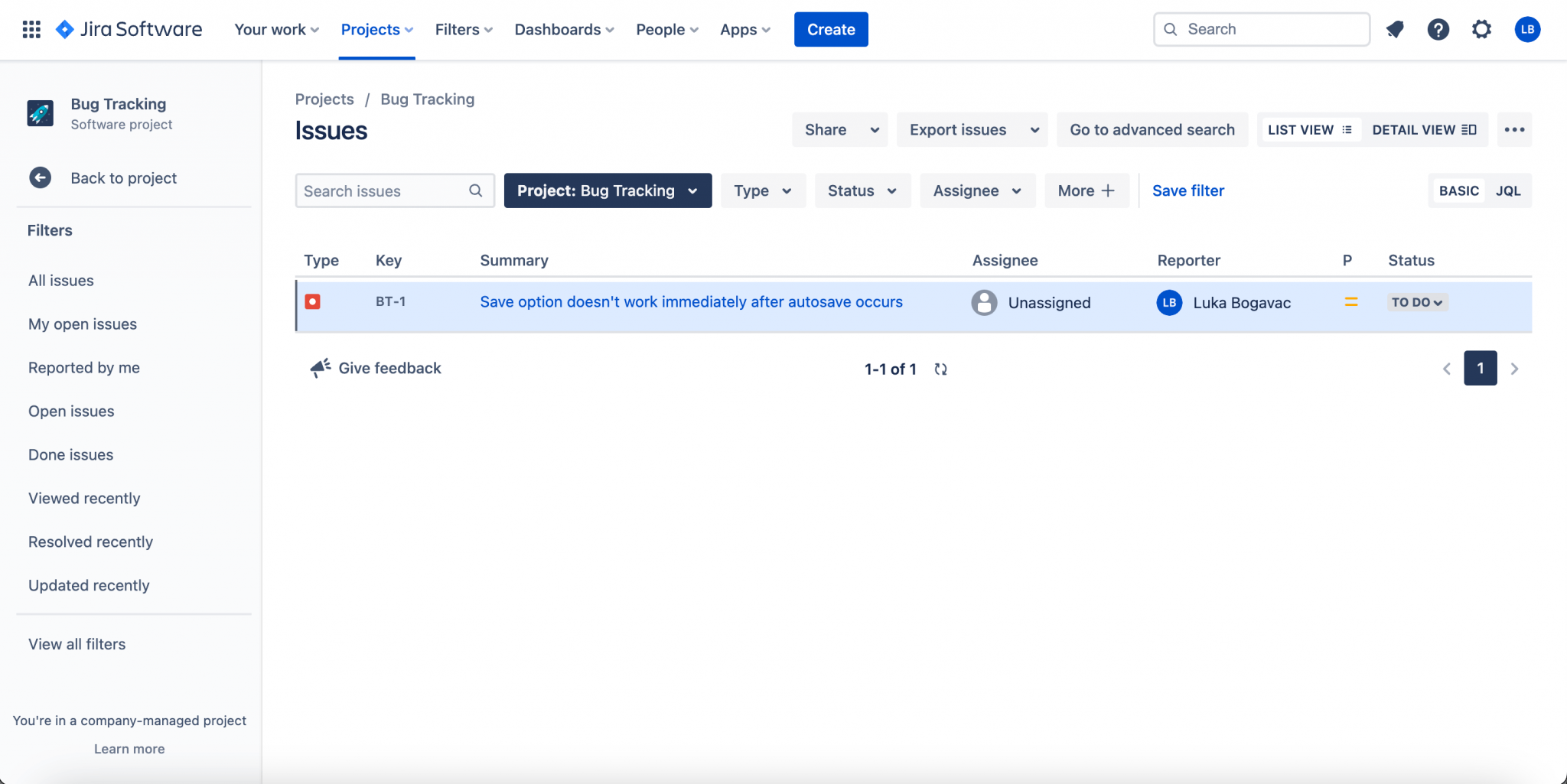The width and height of the screenshot is (1567, 784).
Task: Click the LB profile avatar
Action: pyautogui.click(x=1527, y=29)
